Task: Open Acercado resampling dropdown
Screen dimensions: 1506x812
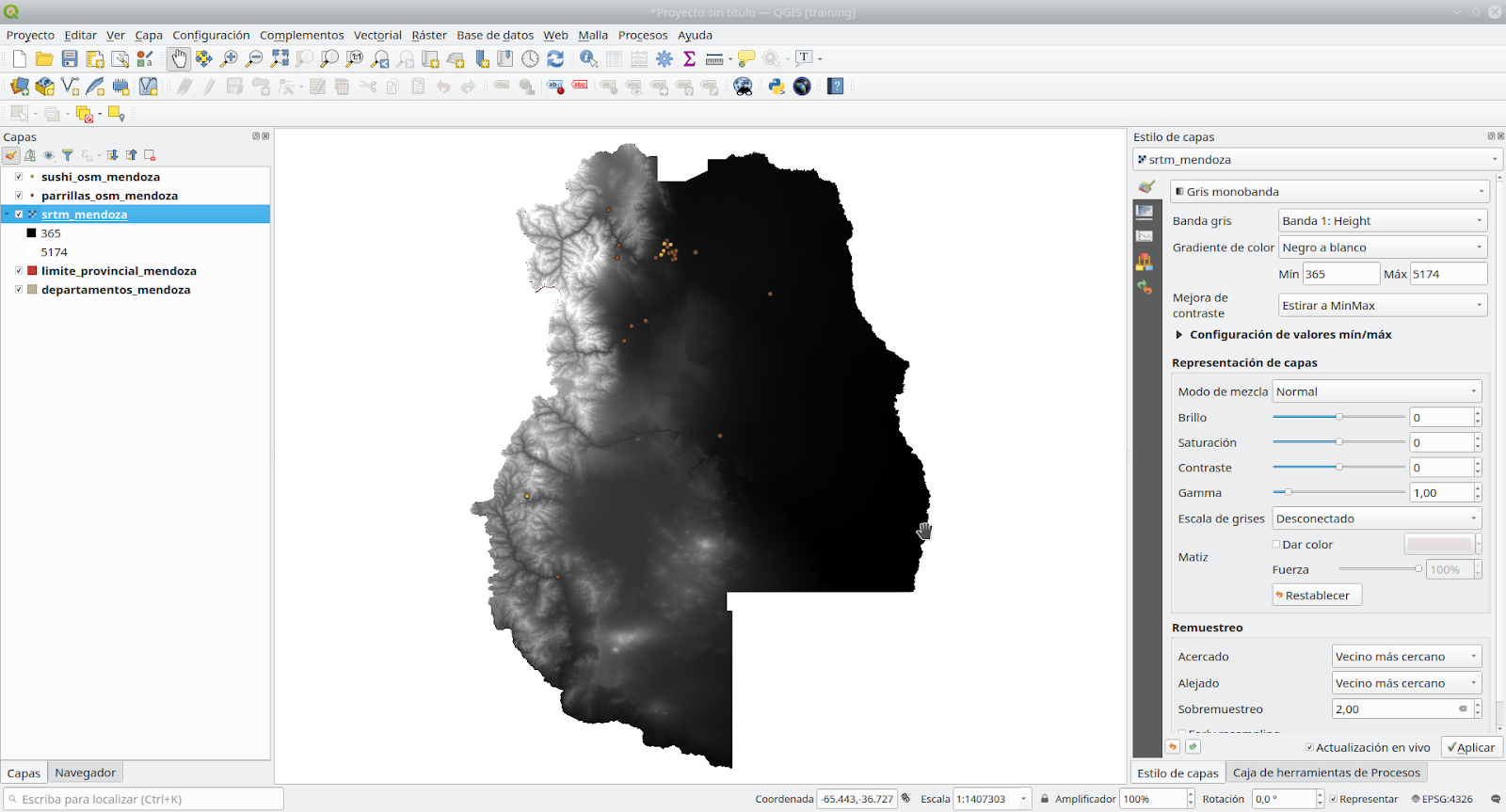Action: pos(1407,657)
